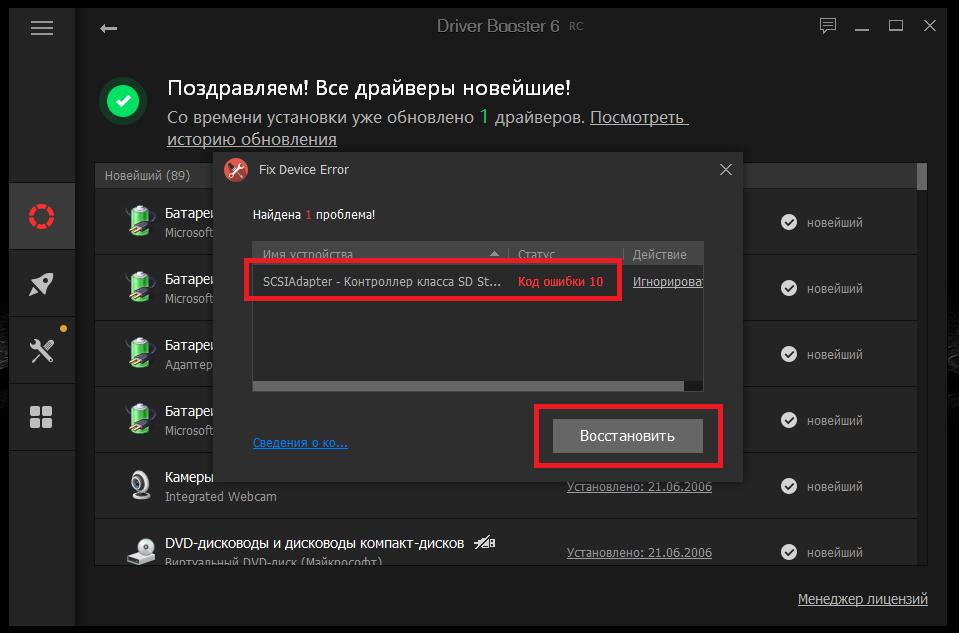Click the Игнорировать link for SCSIAdapter
The width and height of the screenshot is (959, 633).
[667, 281]
